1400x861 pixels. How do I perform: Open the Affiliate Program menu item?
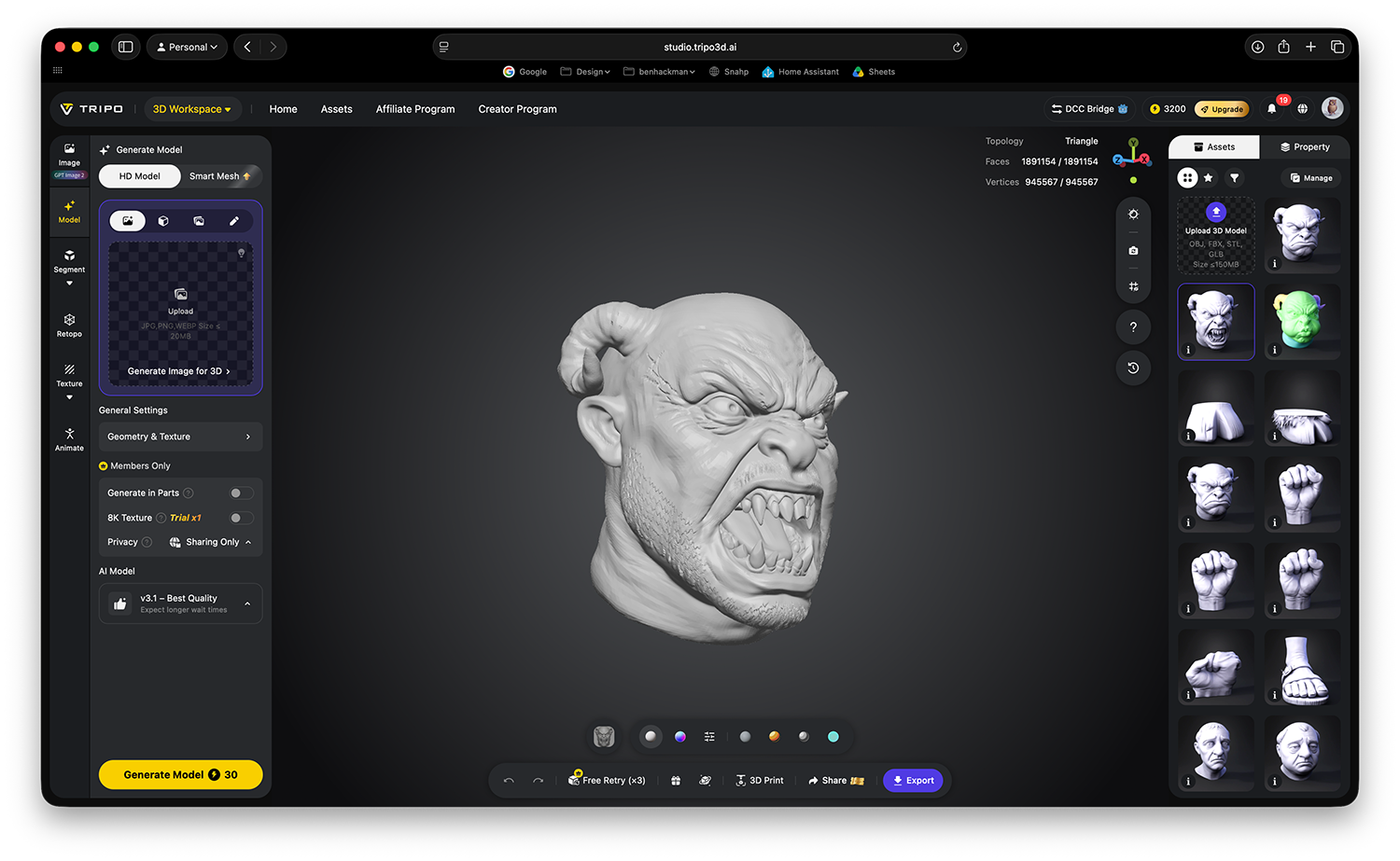415,109
